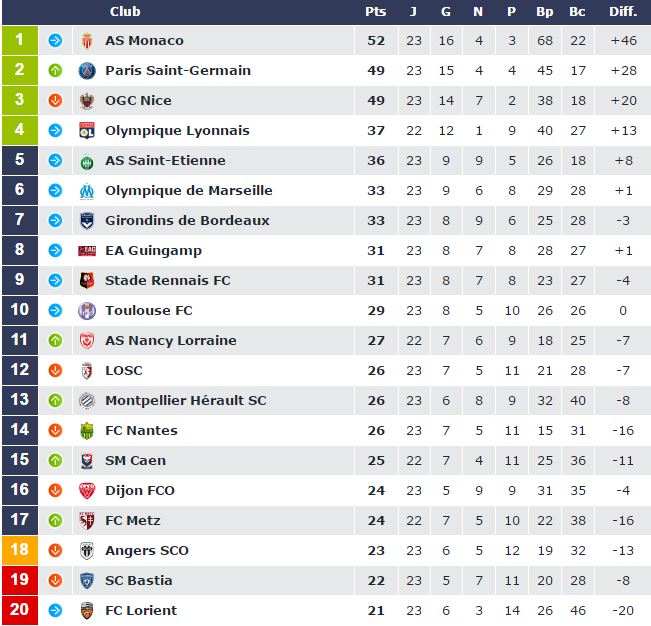This screenshot has width=651, height=626.
Task: Click blue steady arrow beside AS Monaco
Action: [x=55, y=41]
